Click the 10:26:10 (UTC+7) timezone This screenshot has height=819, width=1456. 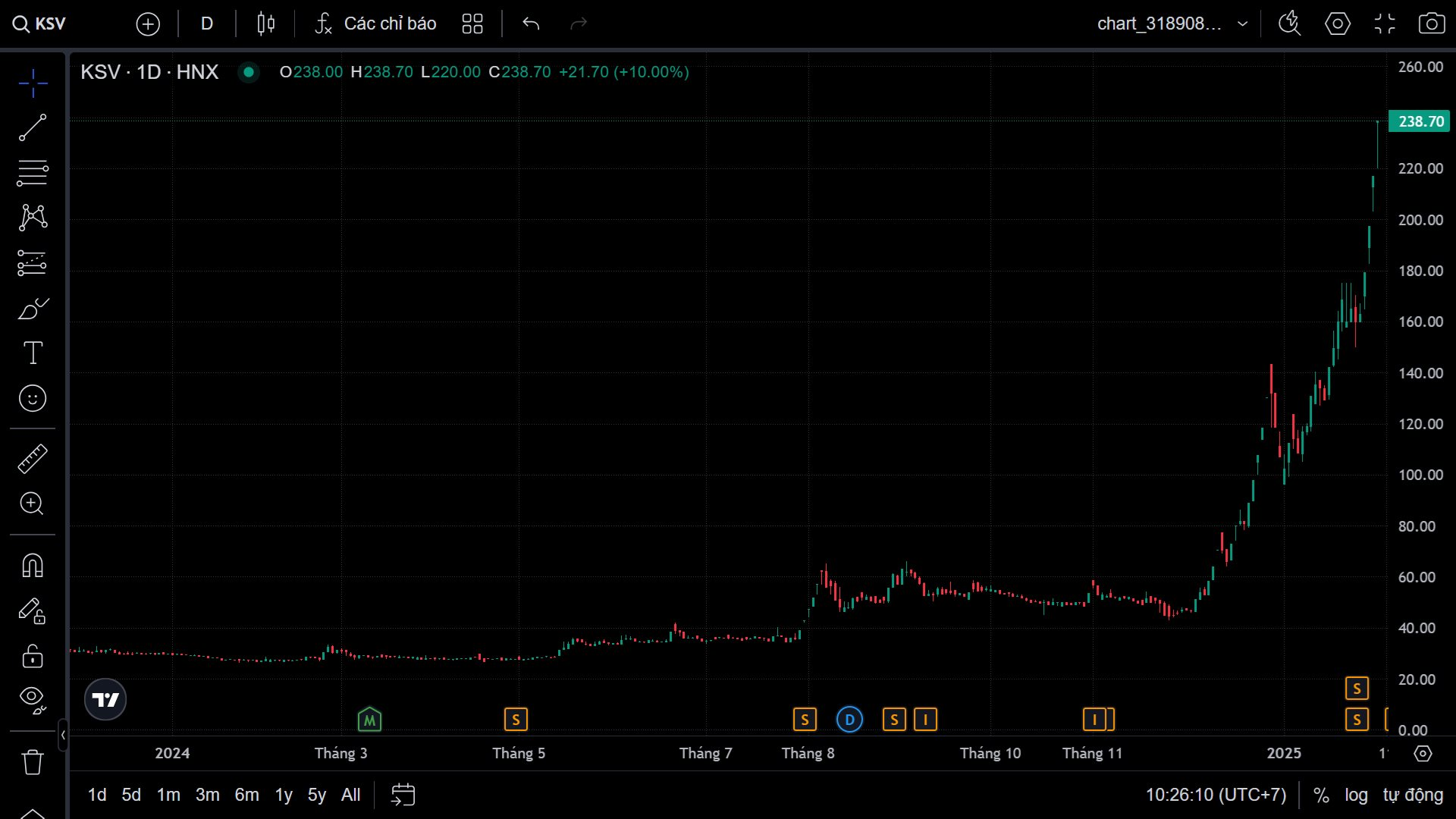(x=1216, y=795)
